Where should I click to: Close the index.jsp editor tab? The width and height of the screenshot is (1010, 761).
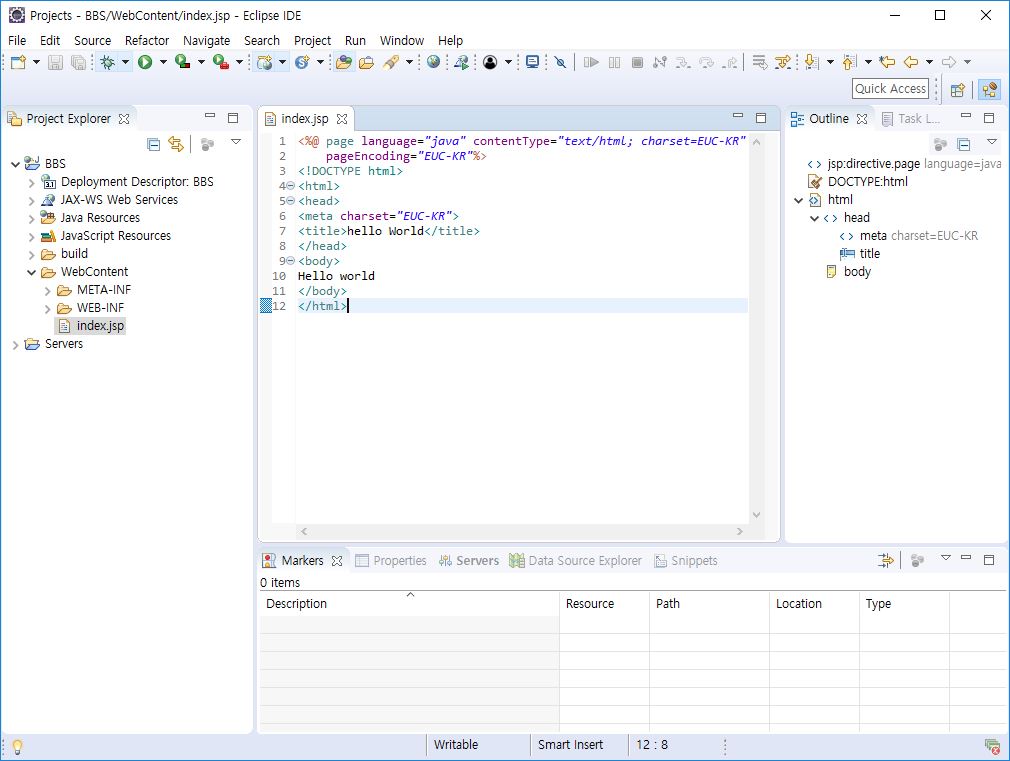tap(342, 119)
